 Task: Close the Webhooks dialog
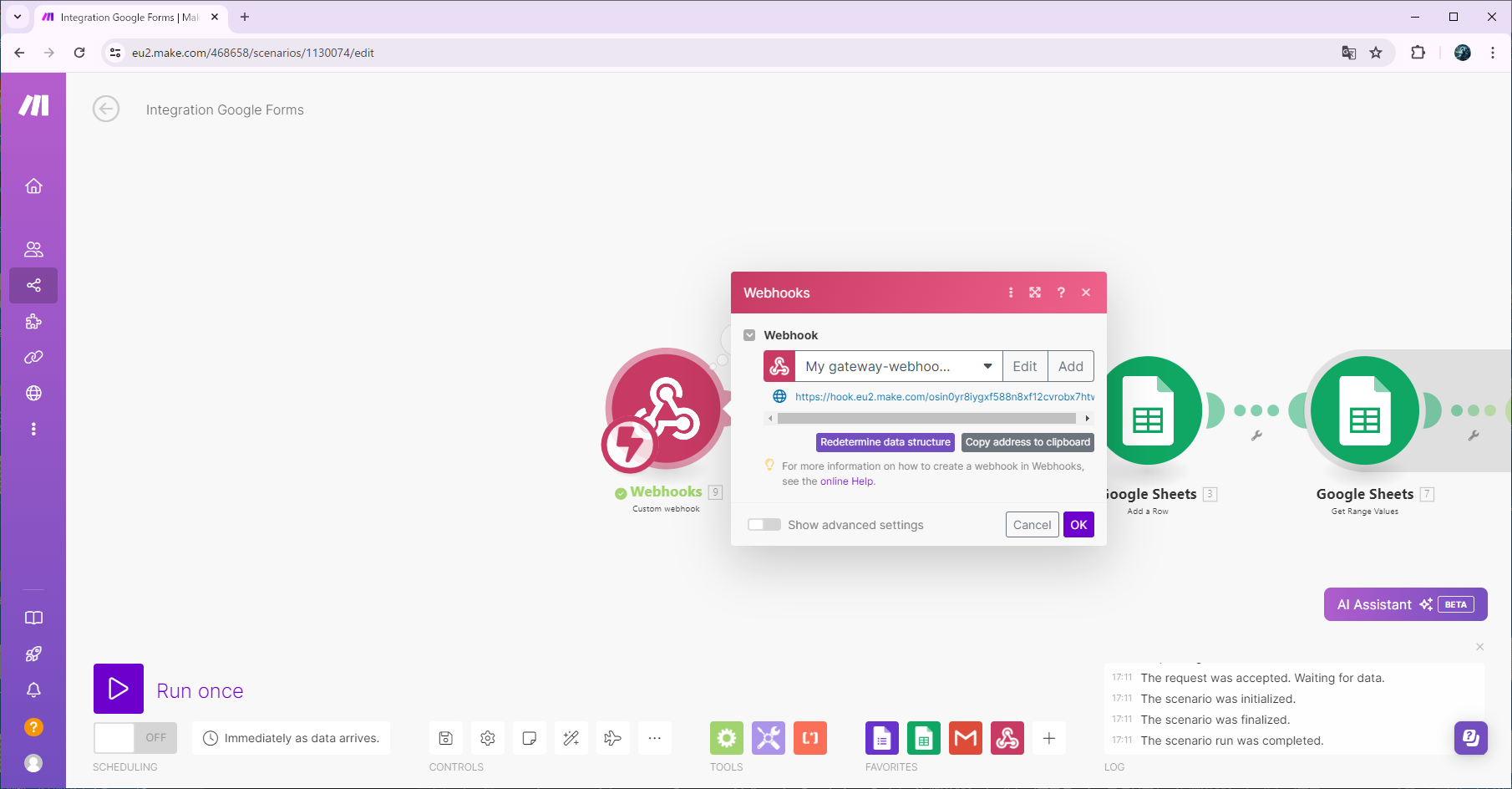coord(1086,293)
